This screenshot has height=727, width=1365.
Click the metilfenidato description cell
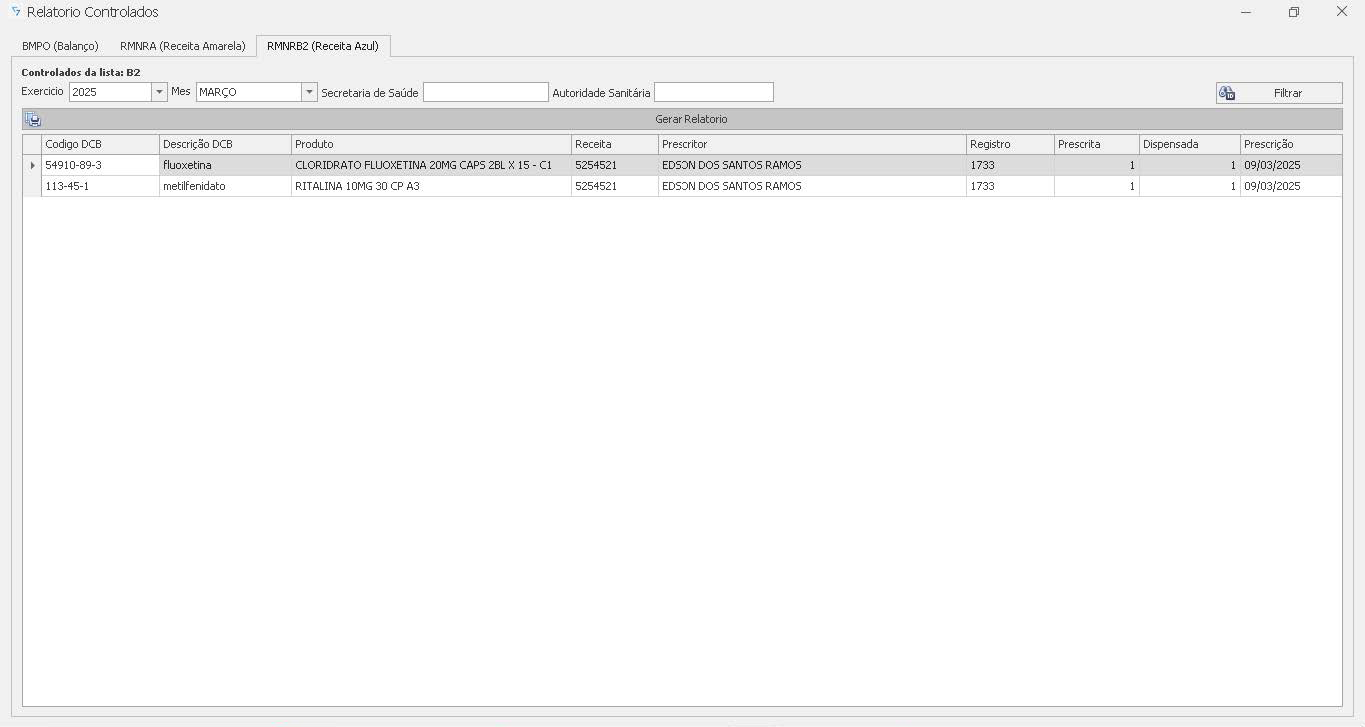pos(224,186)
